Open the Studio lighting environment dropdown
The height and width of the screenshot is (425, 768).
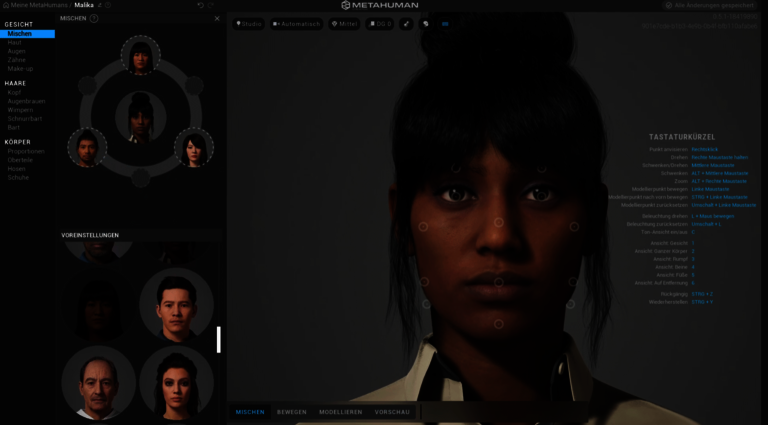[x=249, y=24]
